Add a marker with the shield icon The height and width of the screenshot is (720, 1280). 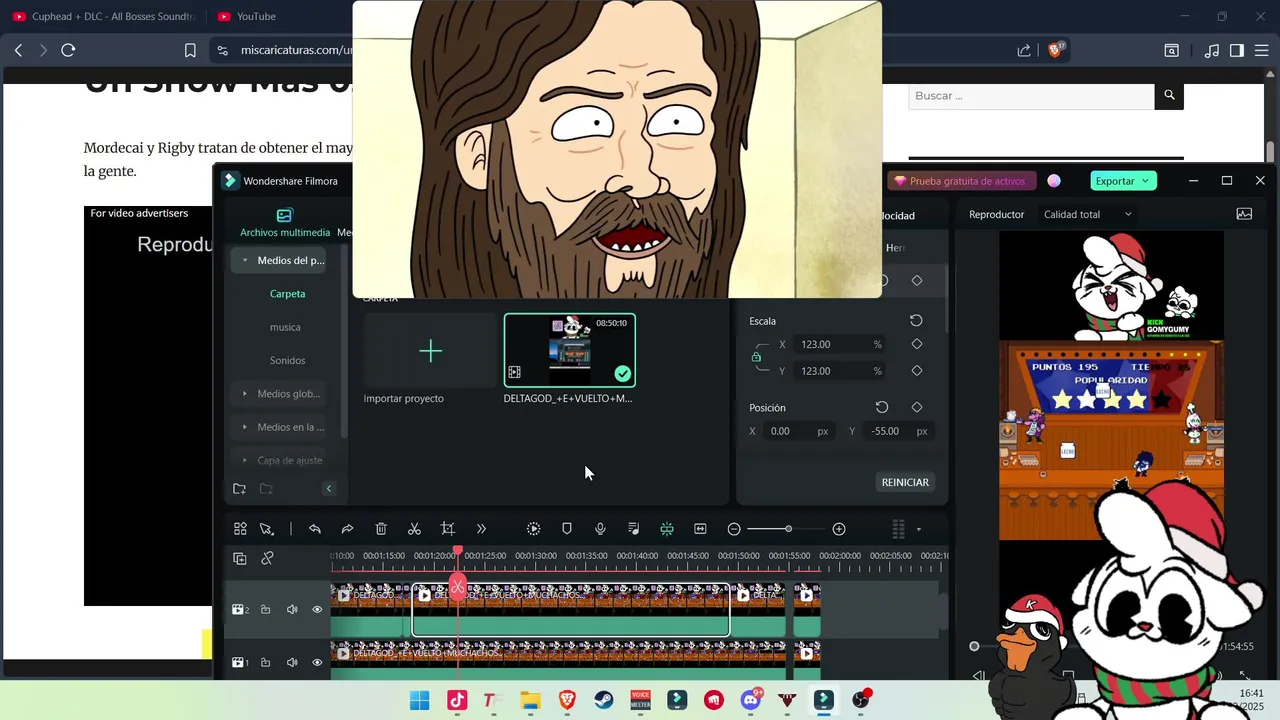tap(567, 529)
